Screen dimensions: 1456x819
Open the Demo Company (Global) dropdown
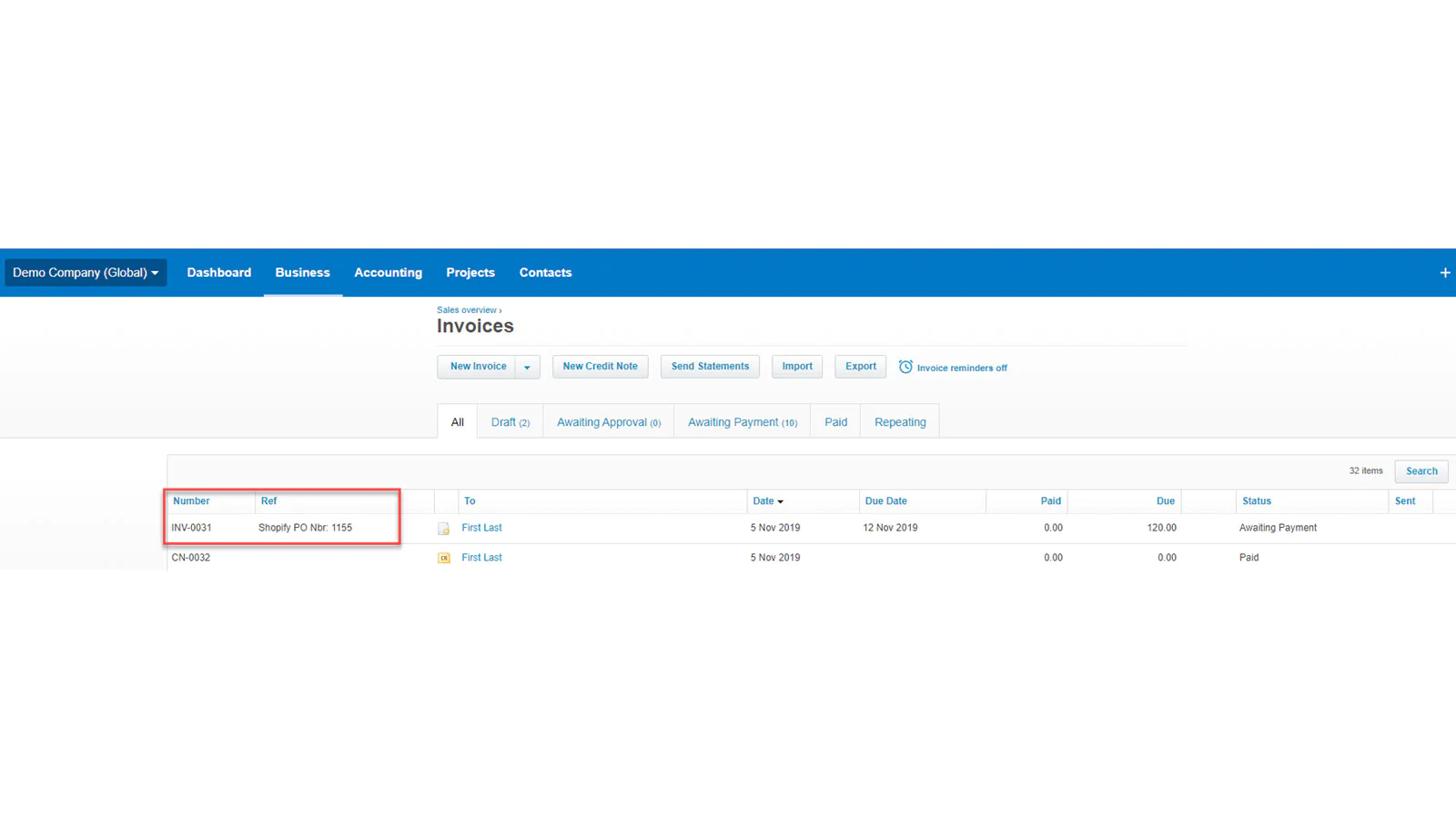pos(85,272)
